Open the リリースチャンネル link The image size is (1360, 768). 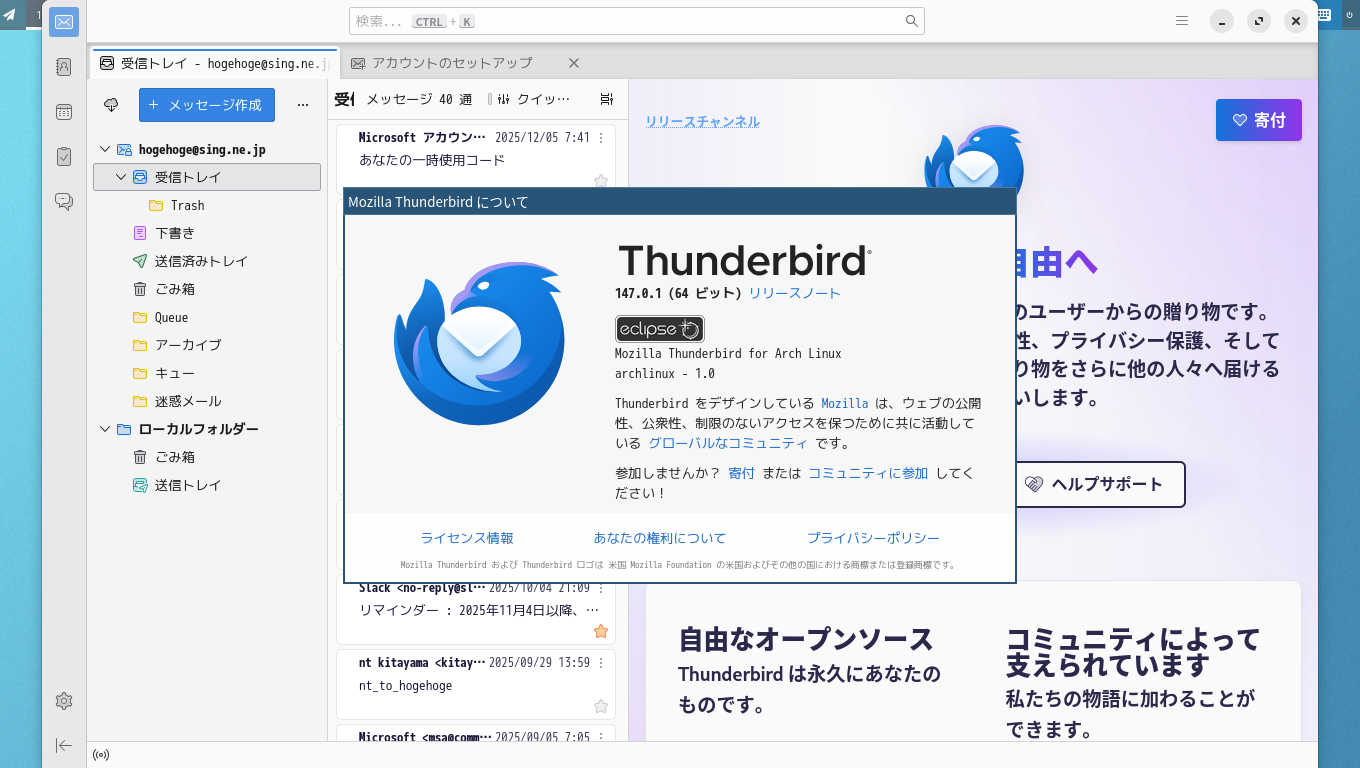point(702,121)
